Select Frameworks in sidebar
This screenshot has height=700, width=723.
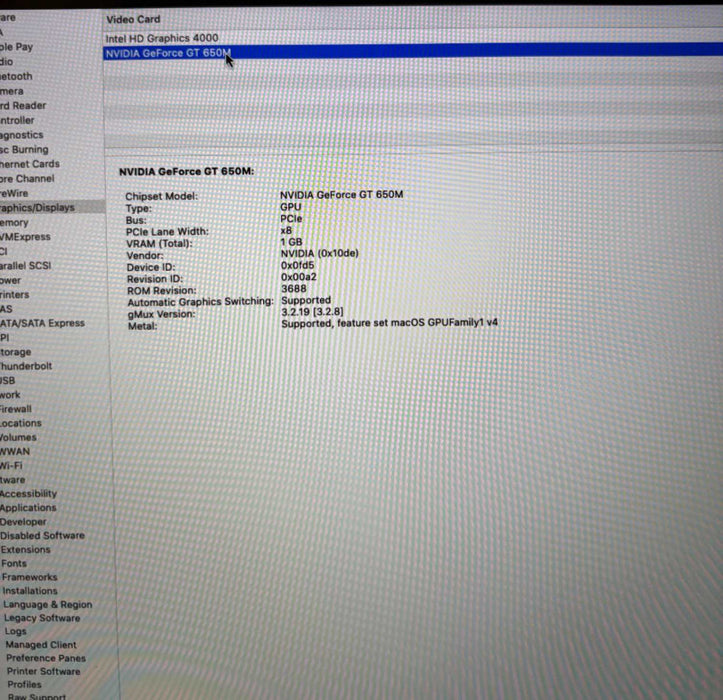pyautogui.click(x=30, y=577)
